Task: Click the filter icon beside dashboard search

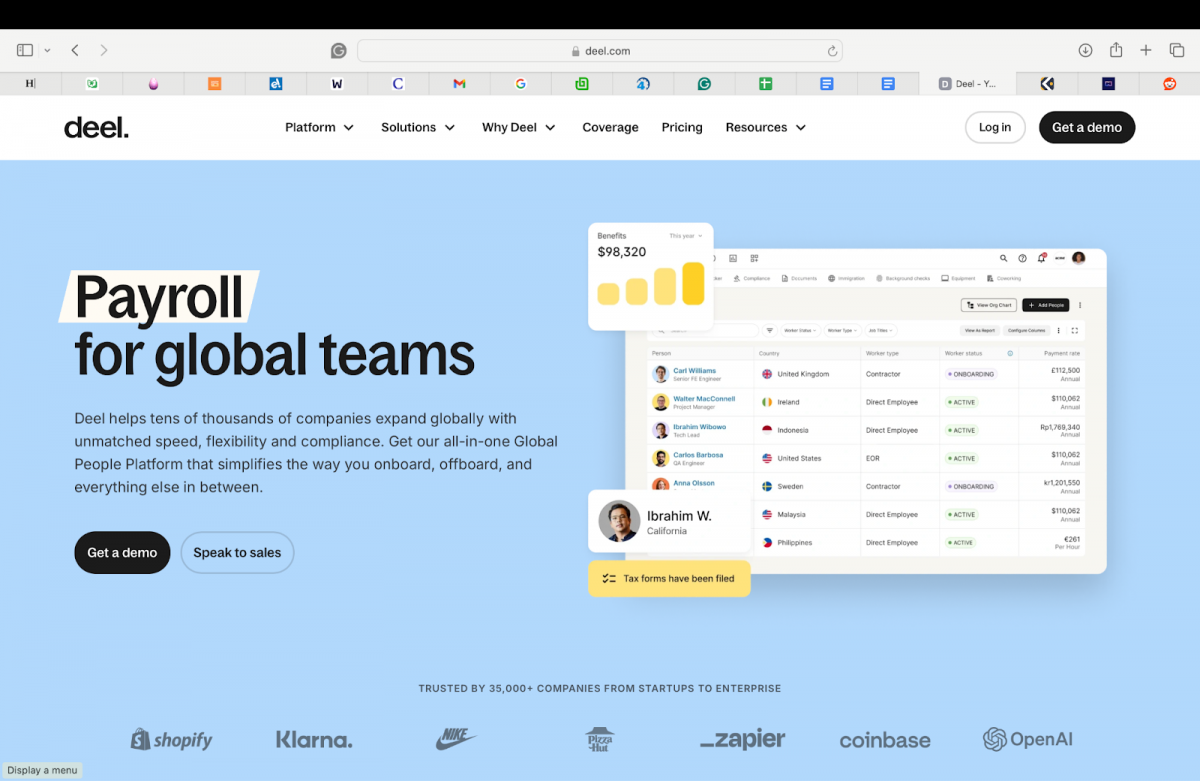Action: pos(770,330)
